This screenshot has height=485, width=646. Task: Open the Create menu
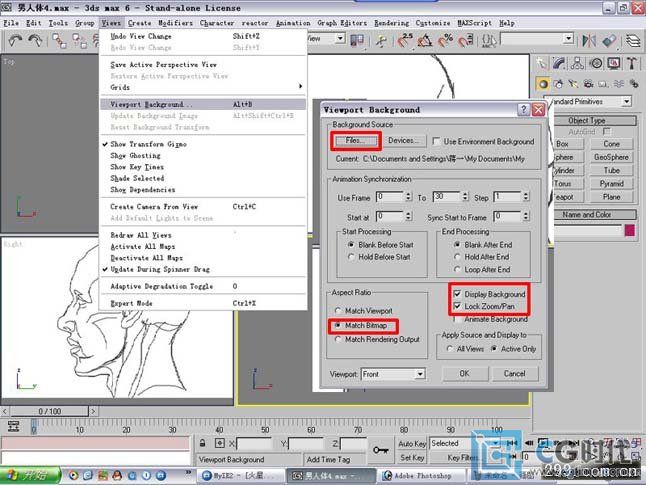tap(139, 23)
